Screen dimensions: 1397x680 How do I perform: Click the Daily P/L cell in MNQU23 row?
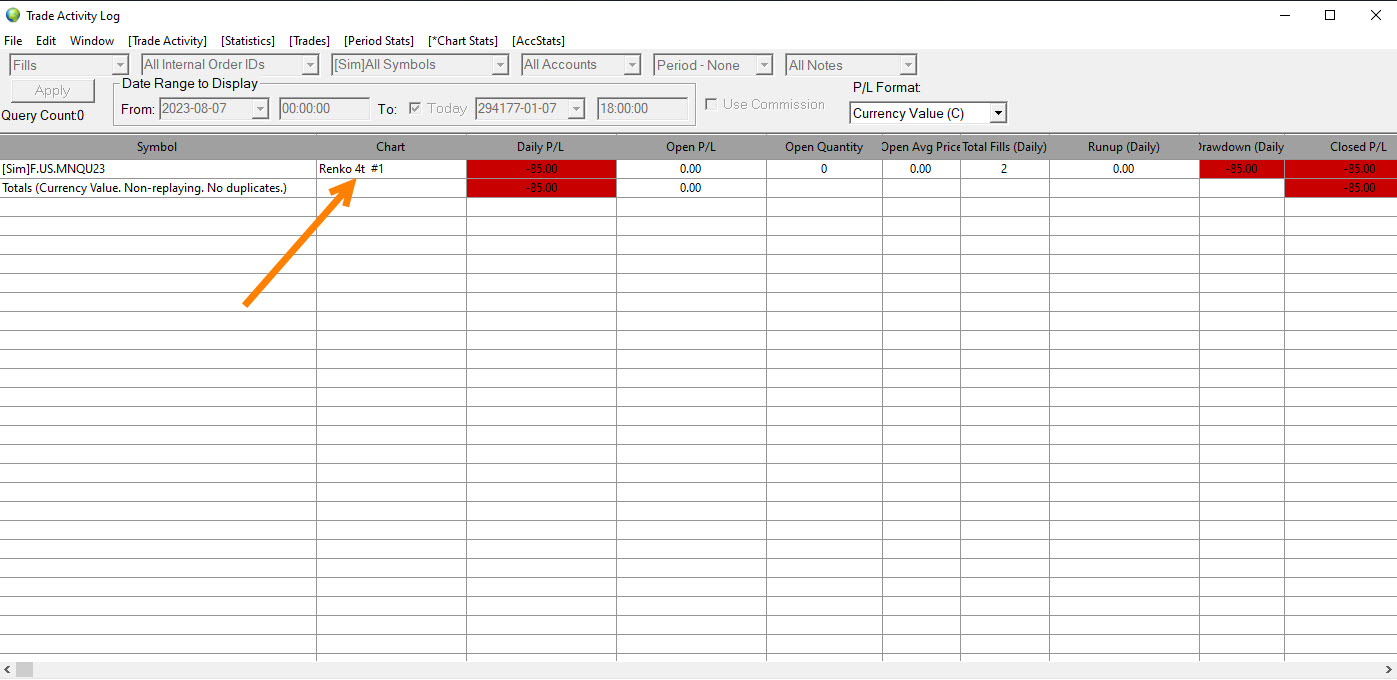coord(541,169)
